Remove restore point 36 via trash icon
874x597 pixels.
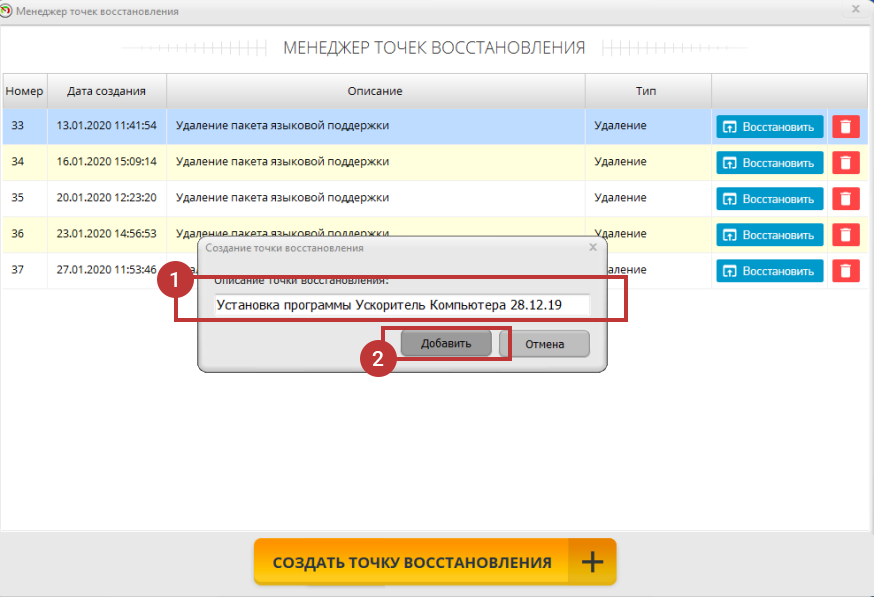pyautogui.click(x=846, y=234)
